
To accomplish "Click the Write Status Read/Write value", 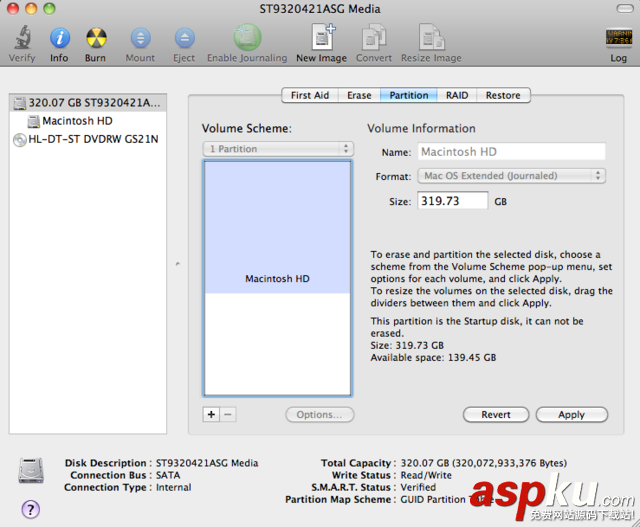I will click(x=426, y=475).
